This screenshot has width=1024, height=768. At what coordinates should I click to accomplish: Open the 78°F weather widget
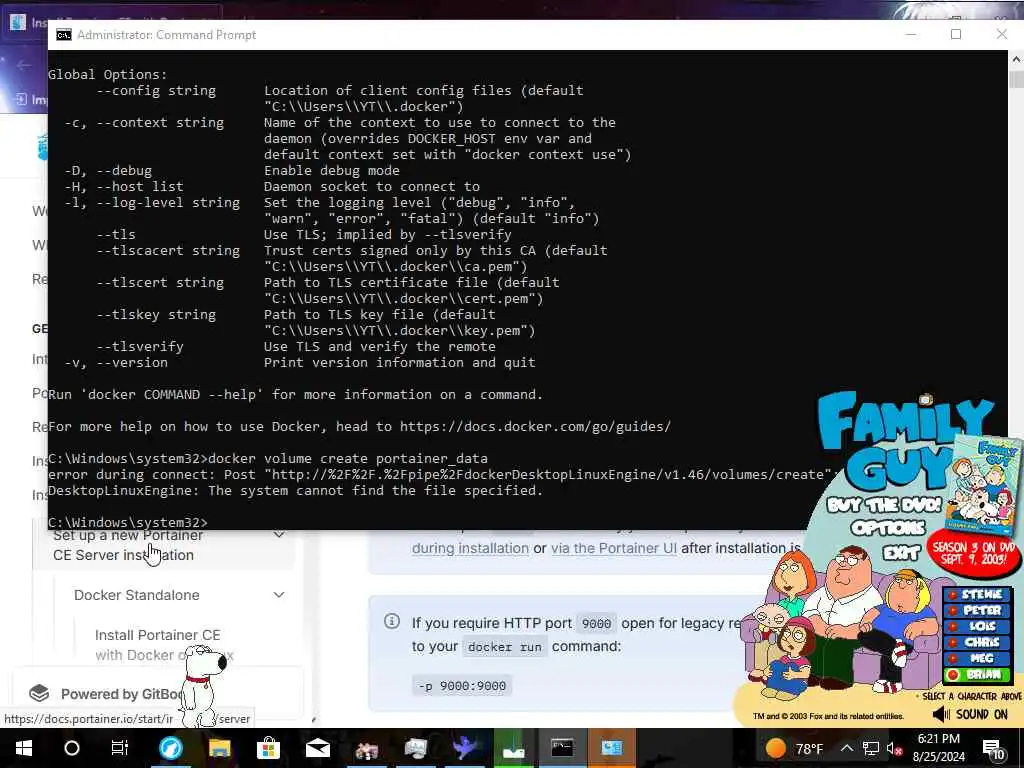(x=794, y=748)
